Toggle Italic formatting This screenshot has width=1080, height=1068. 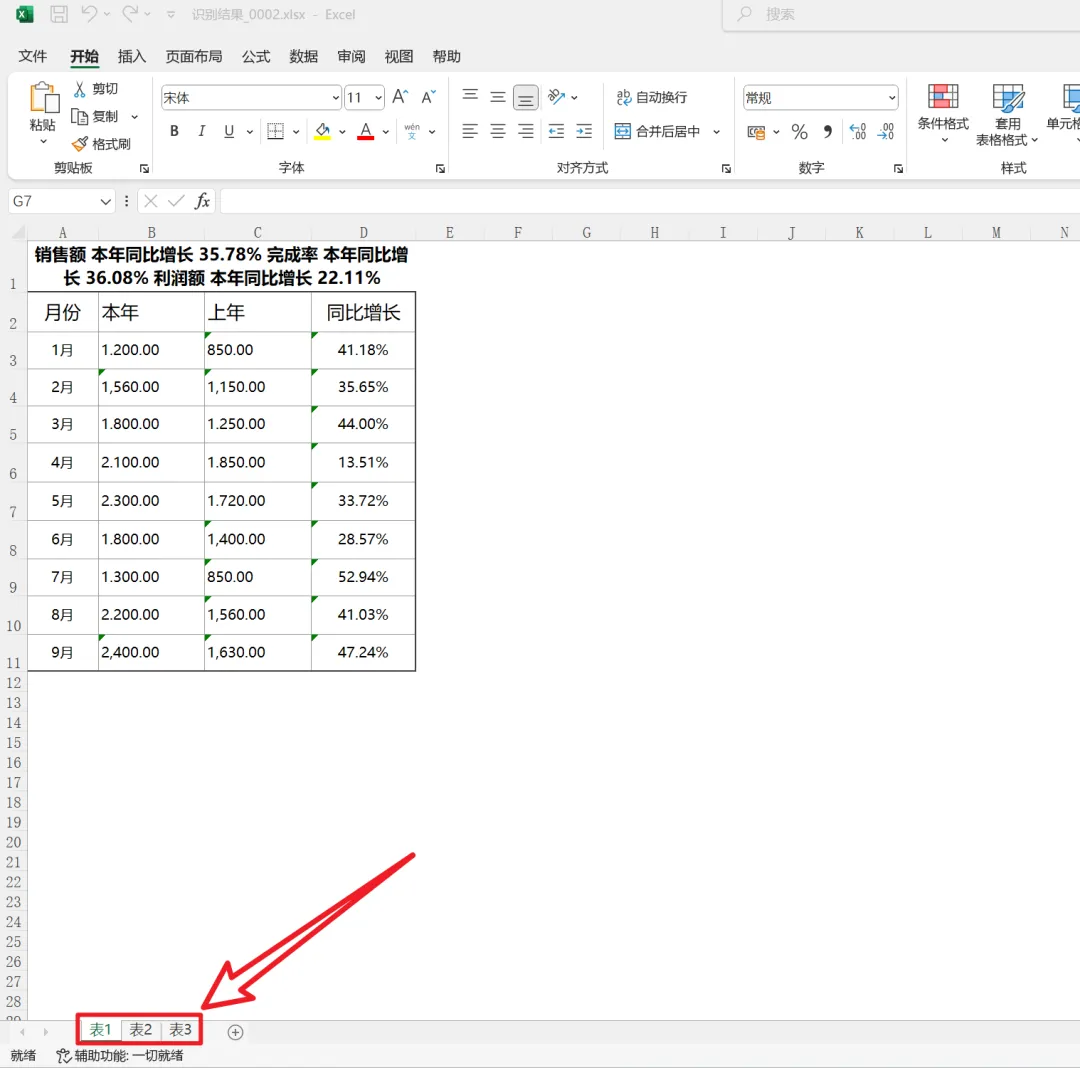pyautogui.click(x=202, y=131)
